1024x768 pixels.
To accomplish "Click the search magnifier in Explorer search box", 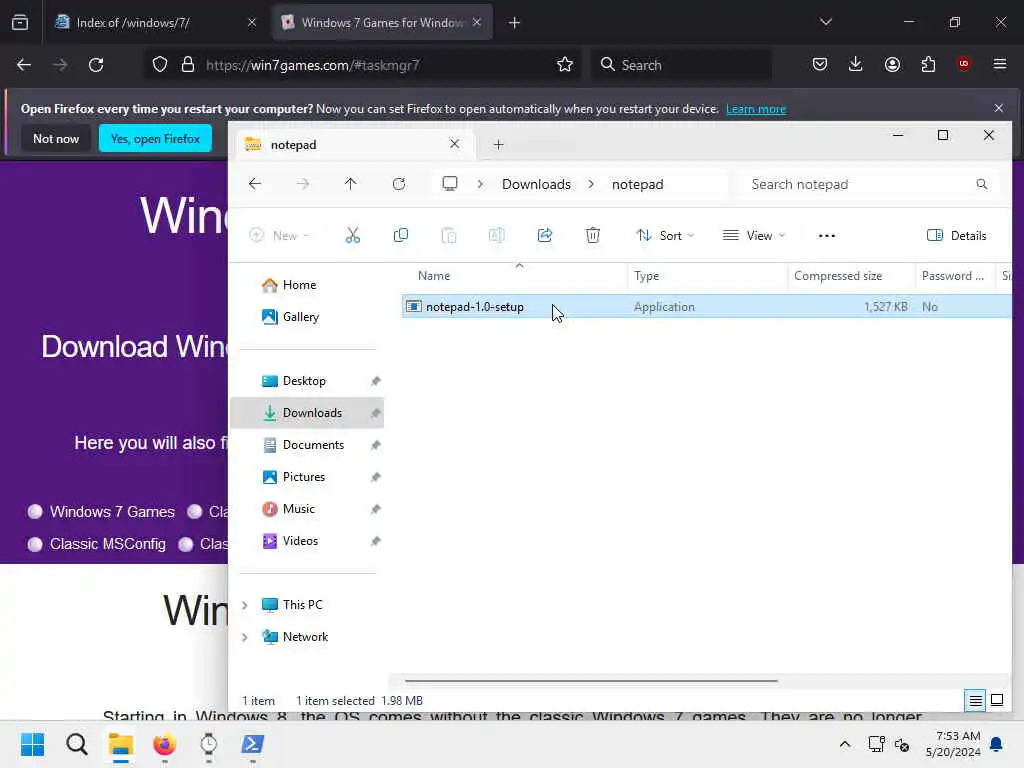I will pyautogui.click(x=982, y=184).
